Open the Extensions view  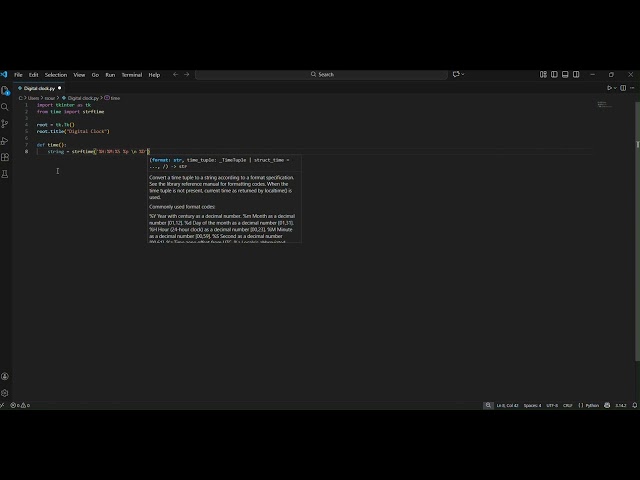[x=5, y=157]
